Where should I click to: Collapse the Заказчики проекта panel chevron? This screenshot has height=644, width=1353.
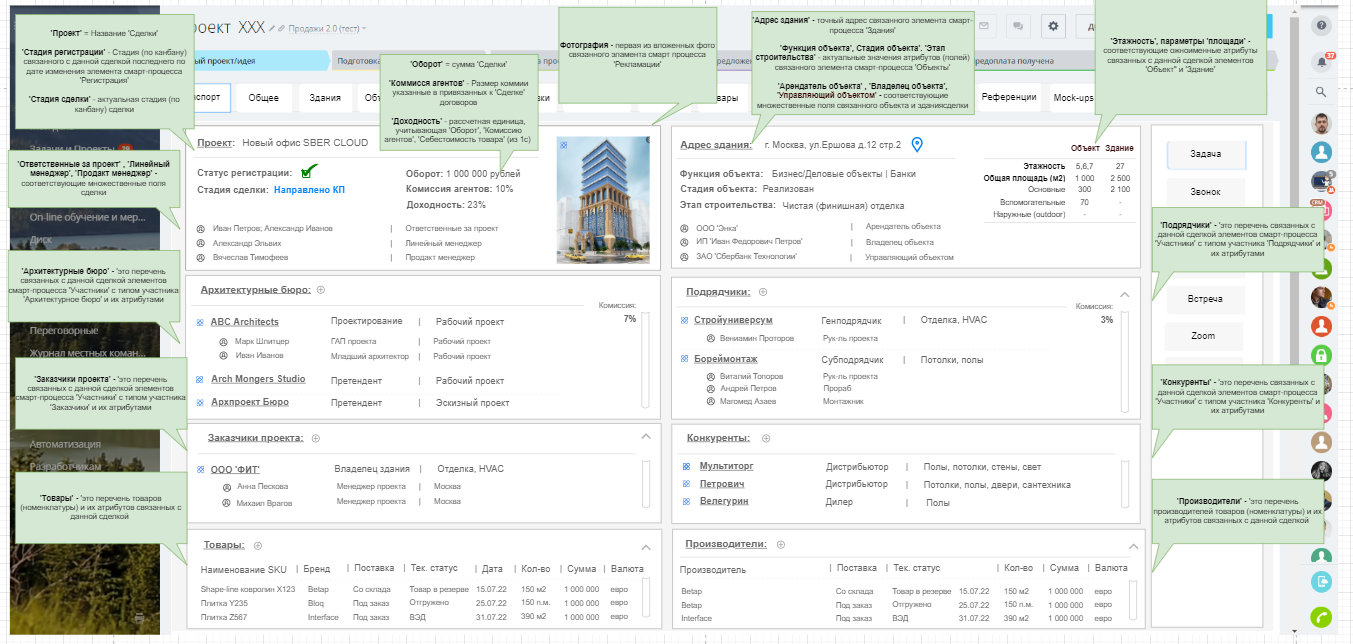pyautogui.click(x=645, y=436)
